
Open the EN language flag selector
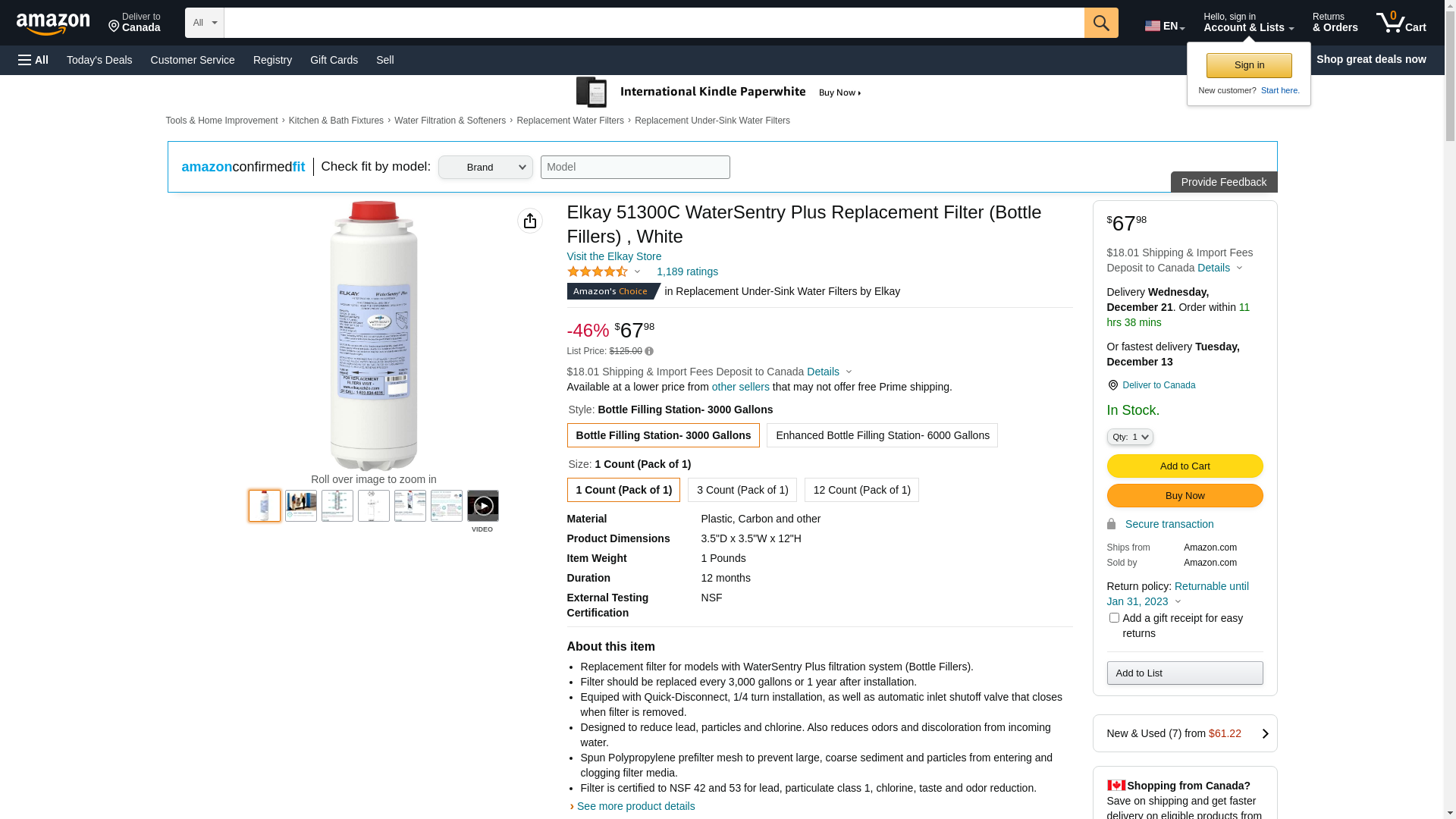pyautogui.click(x=1164, y=26)
